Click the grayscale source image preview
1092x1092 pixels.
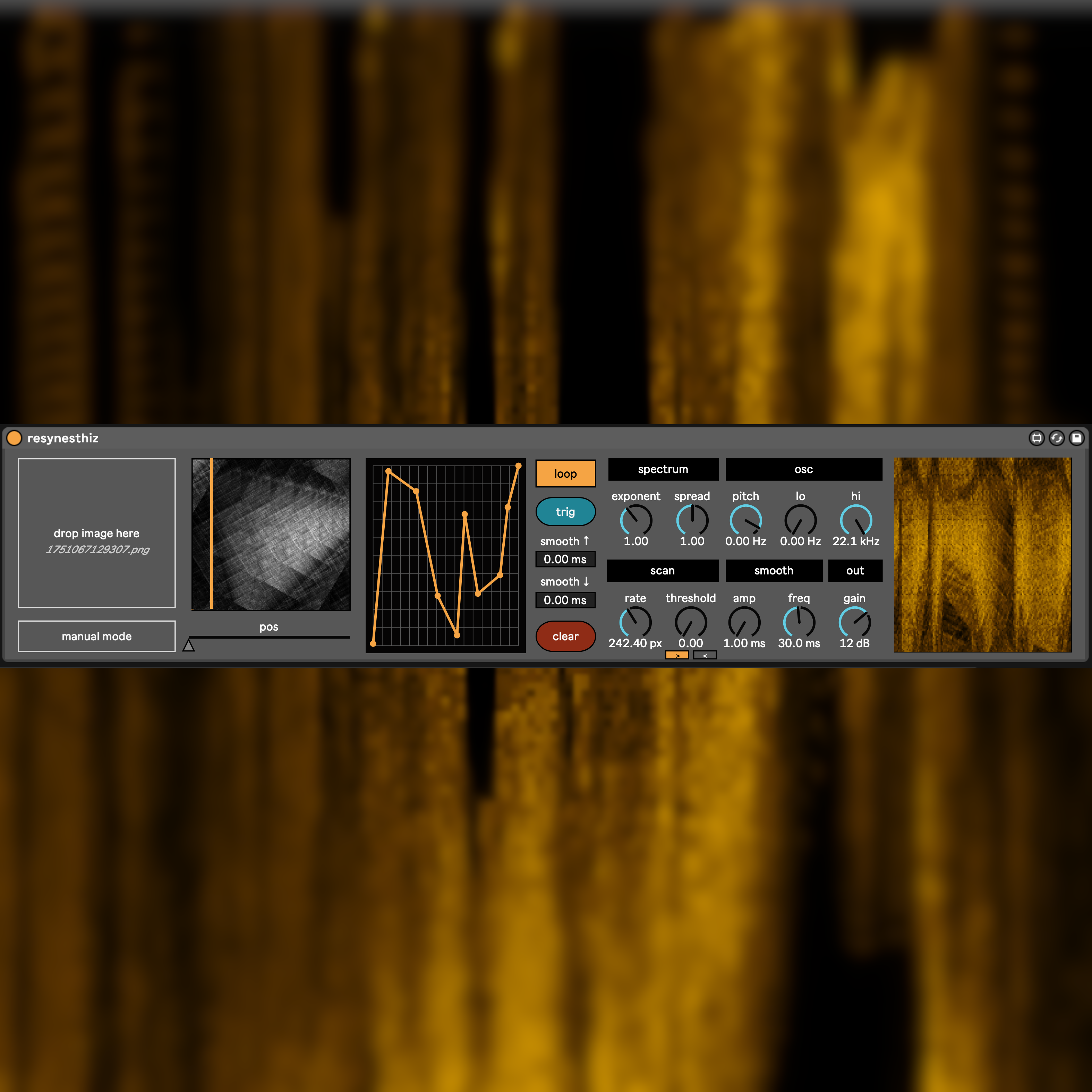[x=271, y=534]
